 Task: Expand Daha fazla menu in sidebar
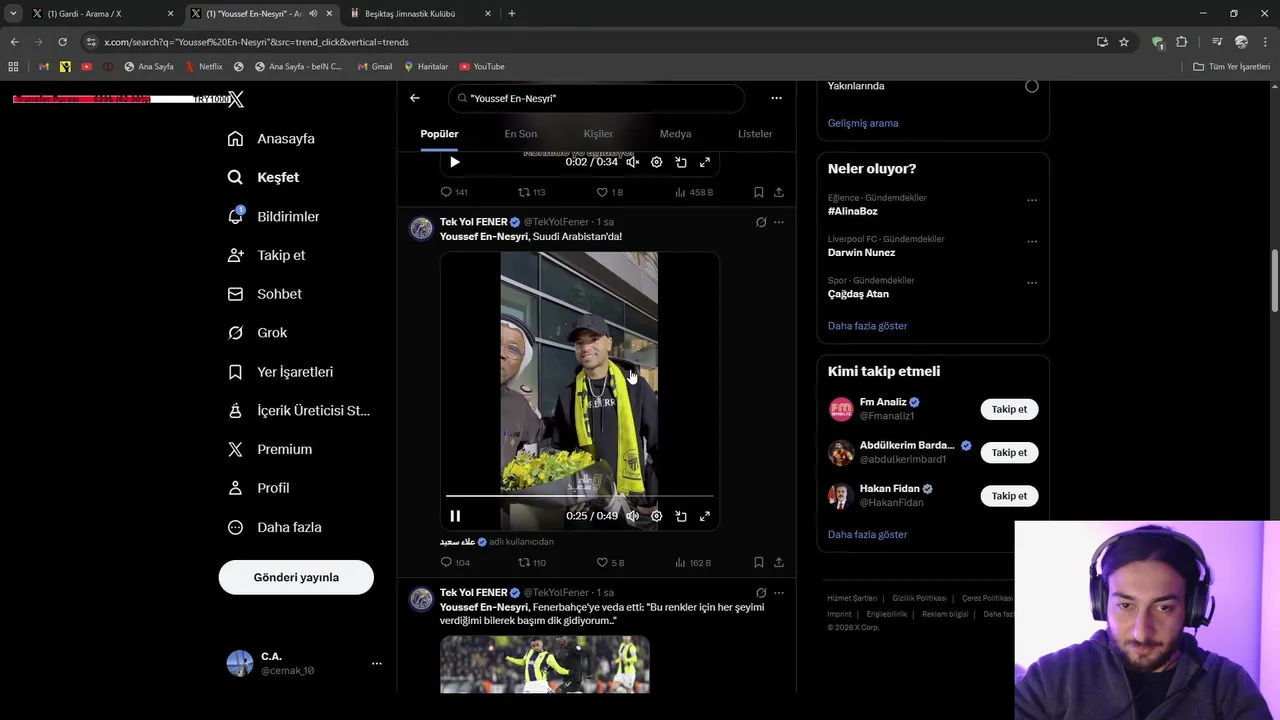(274, 527)
